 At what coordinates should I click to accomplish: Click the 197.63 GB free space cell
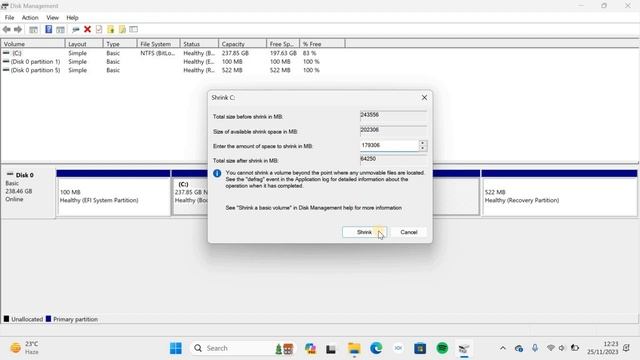coord(283,53)
